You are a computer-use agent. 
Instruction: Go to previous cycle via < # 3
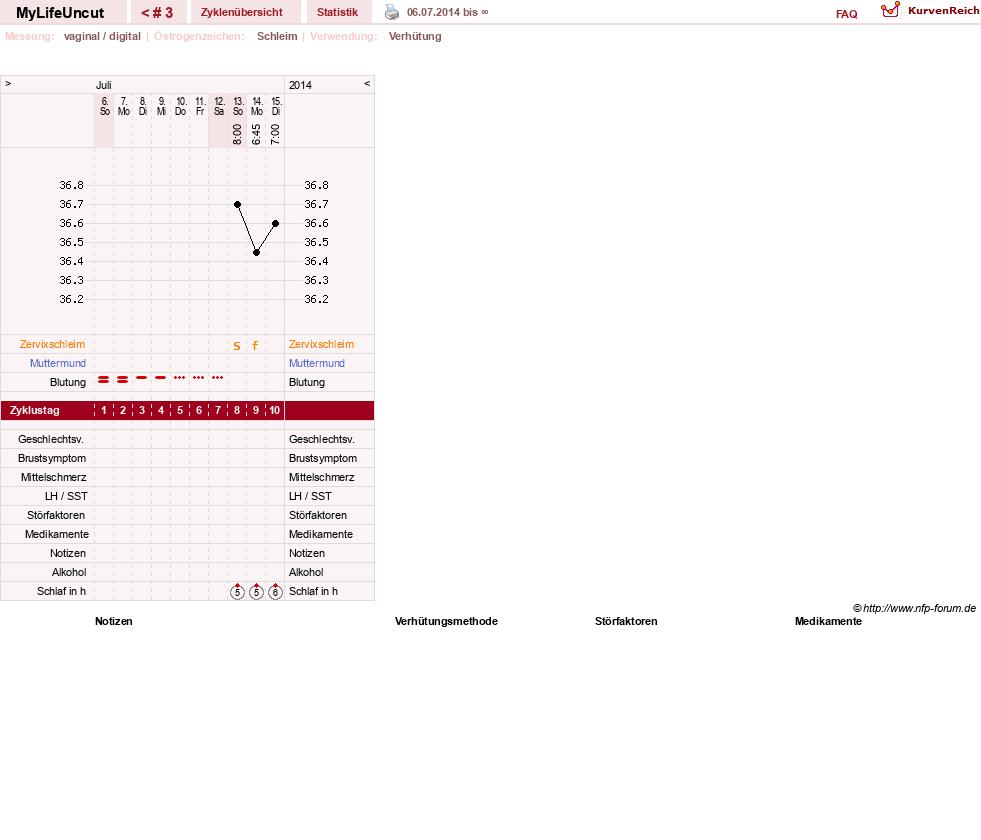157,13
